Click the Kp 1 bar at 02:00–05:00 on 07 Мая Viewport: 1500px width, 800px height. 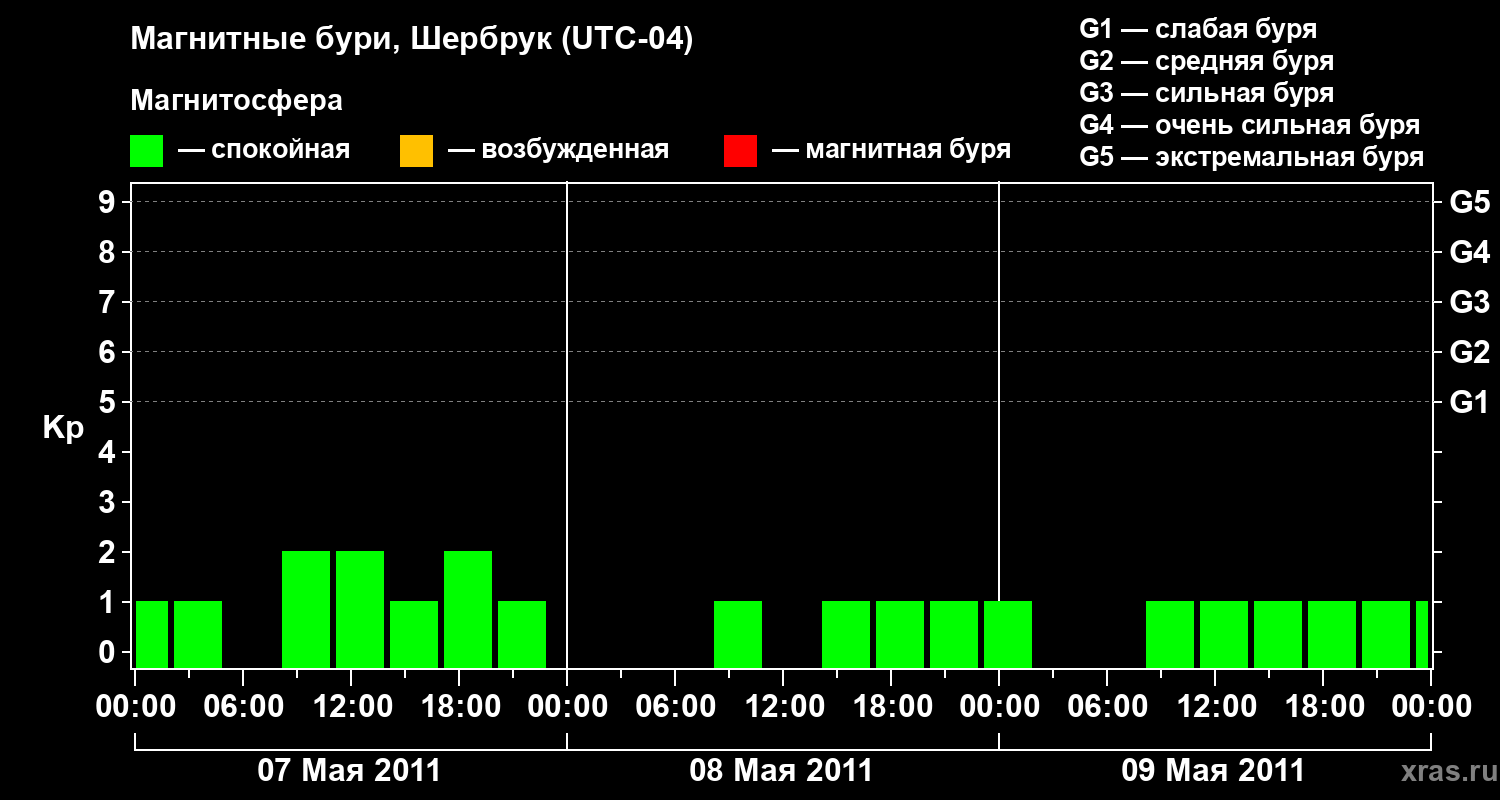point(198,634)
